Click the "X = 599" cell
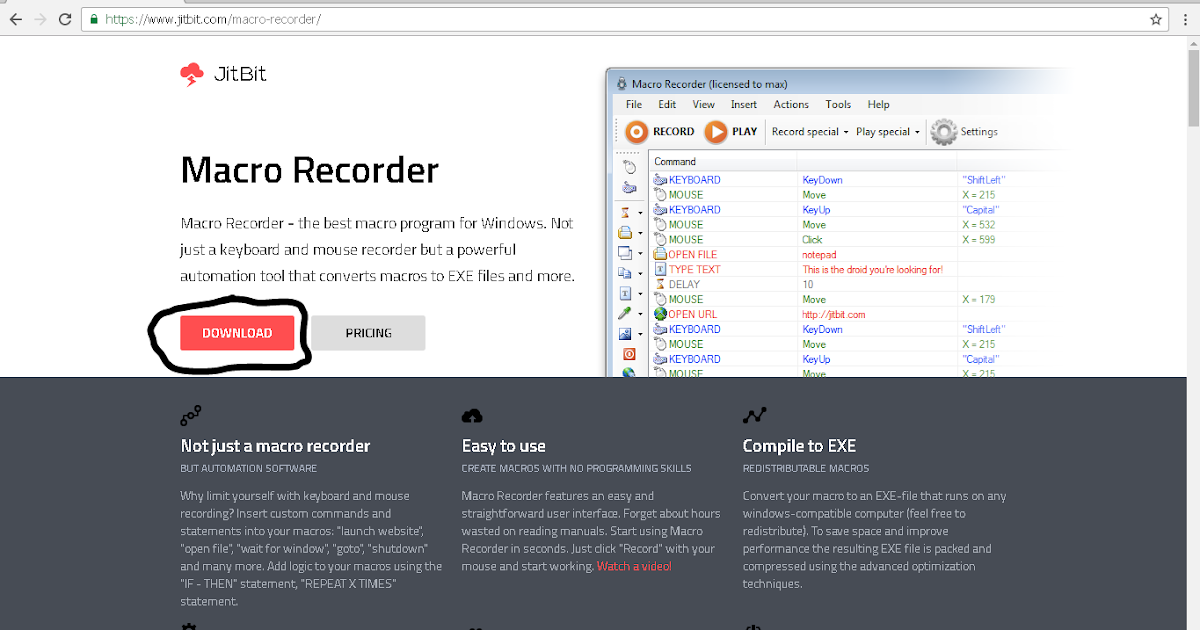 [978, 240]
